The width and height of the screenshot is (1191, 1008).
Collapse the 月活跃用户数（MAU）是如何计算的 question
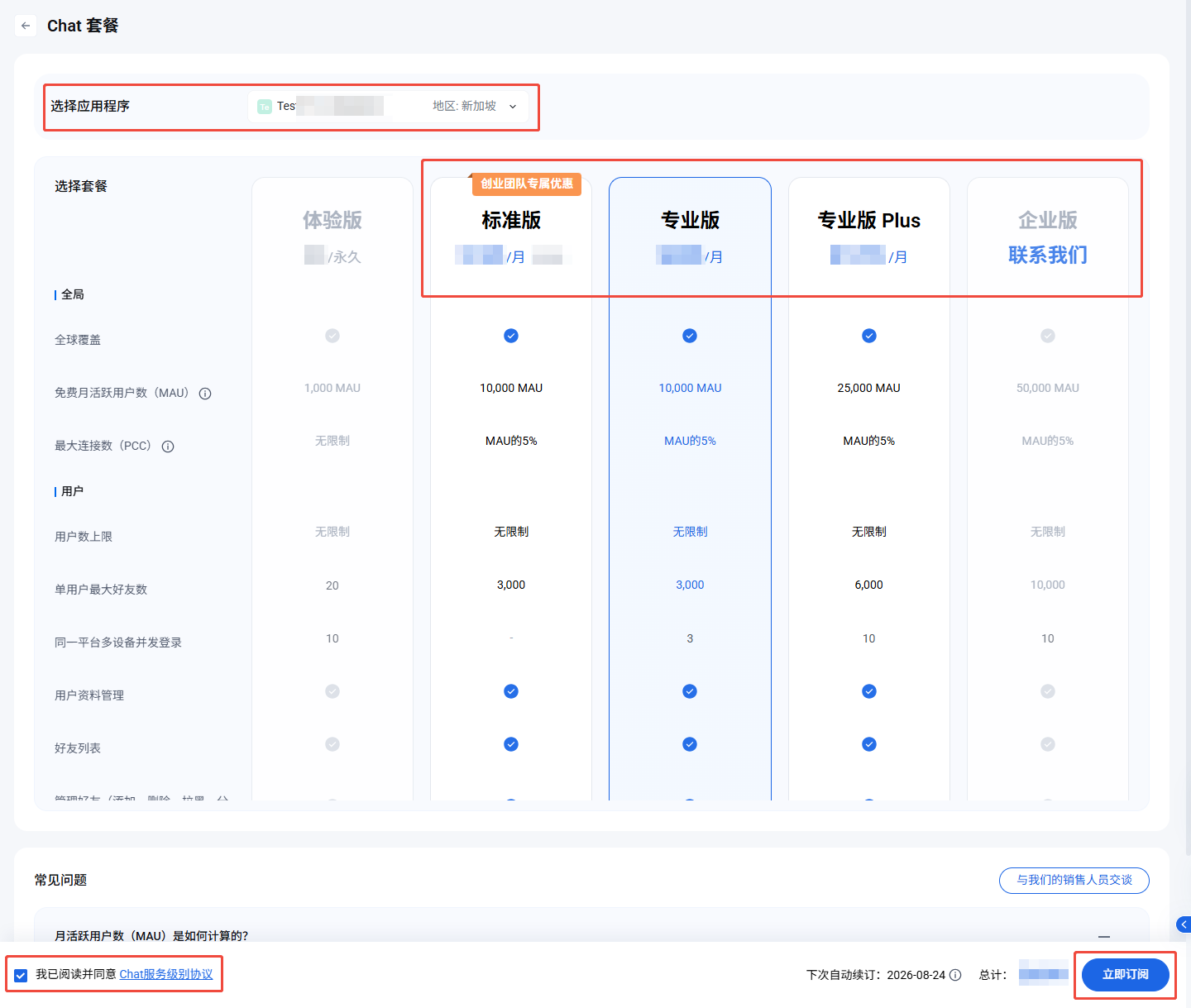click(1104, 936)
